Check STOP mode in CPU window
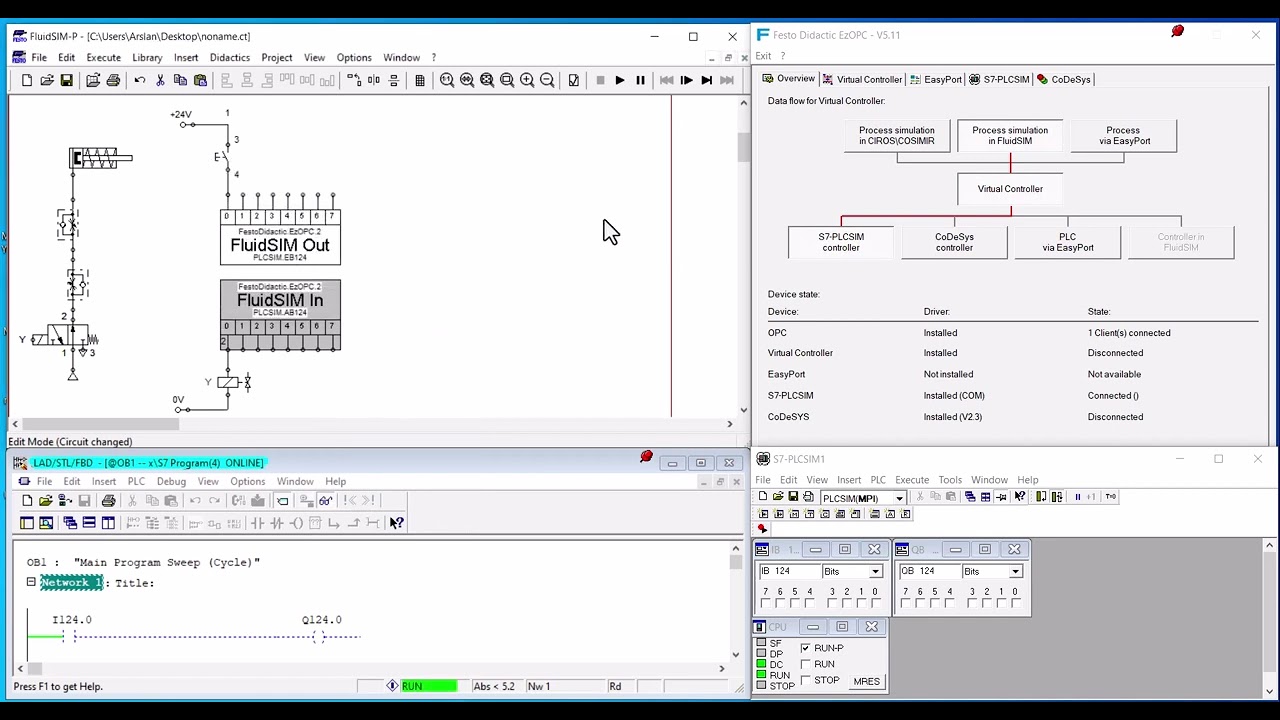Viewport: 1280px width, 720px height. pyautogui.click(x=806, y=680)
